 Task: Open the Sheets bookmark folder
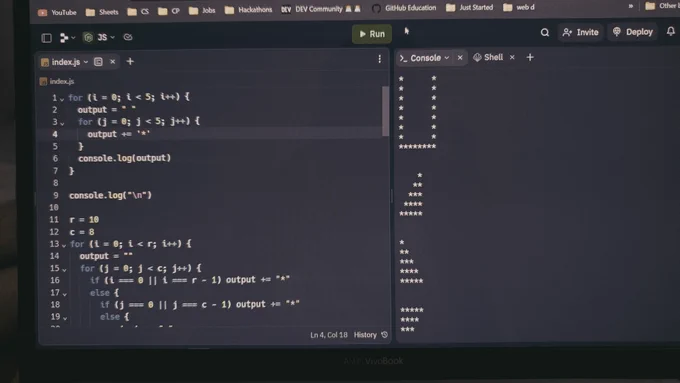click(x=102, y=12)
